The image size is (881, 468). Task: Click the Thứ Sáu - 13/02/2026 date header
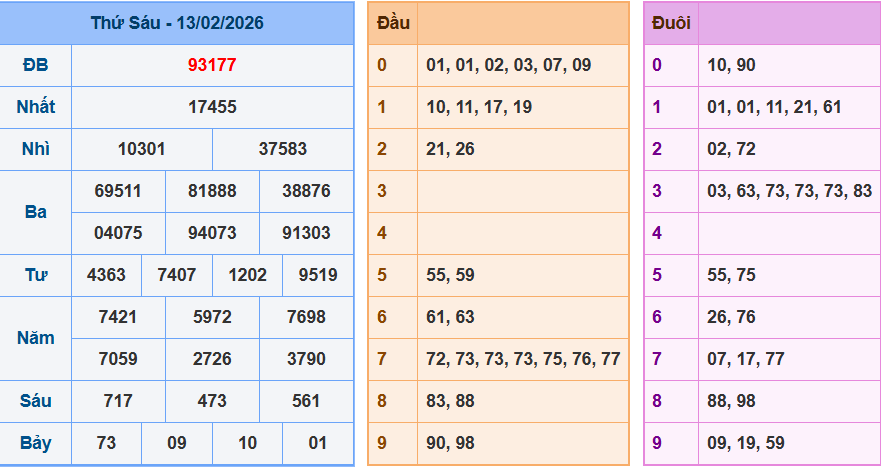click(x=177, y=23)
